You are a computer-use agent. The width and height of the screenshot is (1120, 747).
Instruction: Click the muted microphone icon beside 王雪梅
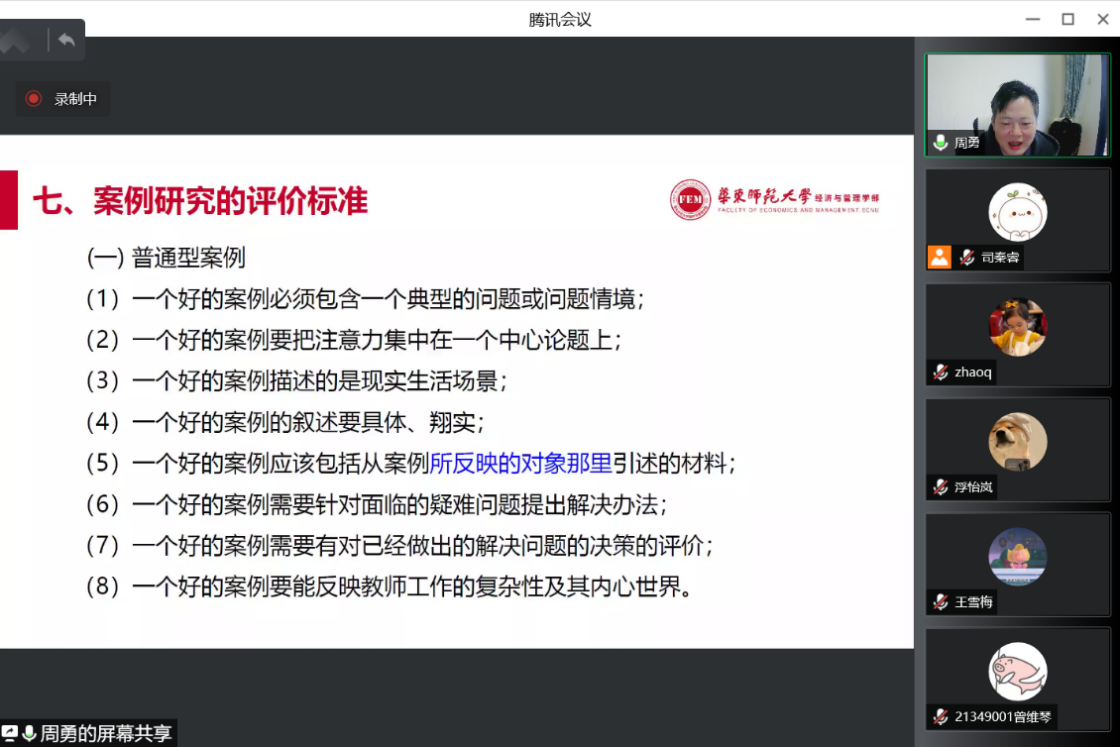pyautogui.click(x=940, y=602)
